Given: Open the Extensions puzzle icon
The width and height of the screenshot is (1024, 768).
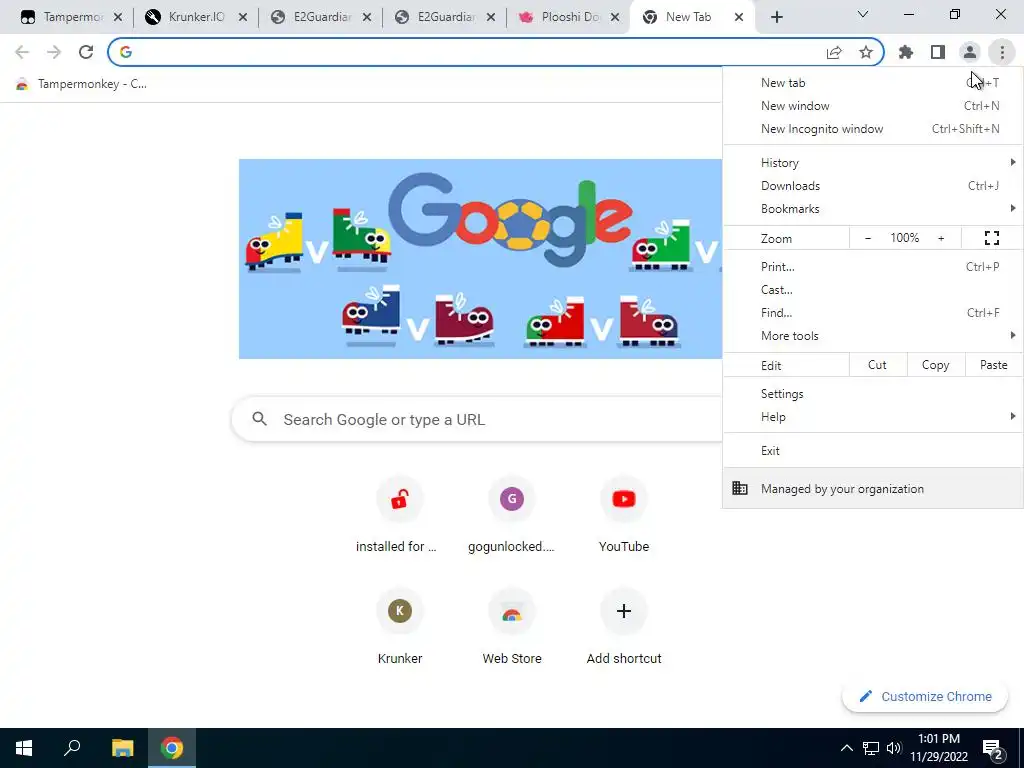Looking at the screenshot, I should point(906,52).
